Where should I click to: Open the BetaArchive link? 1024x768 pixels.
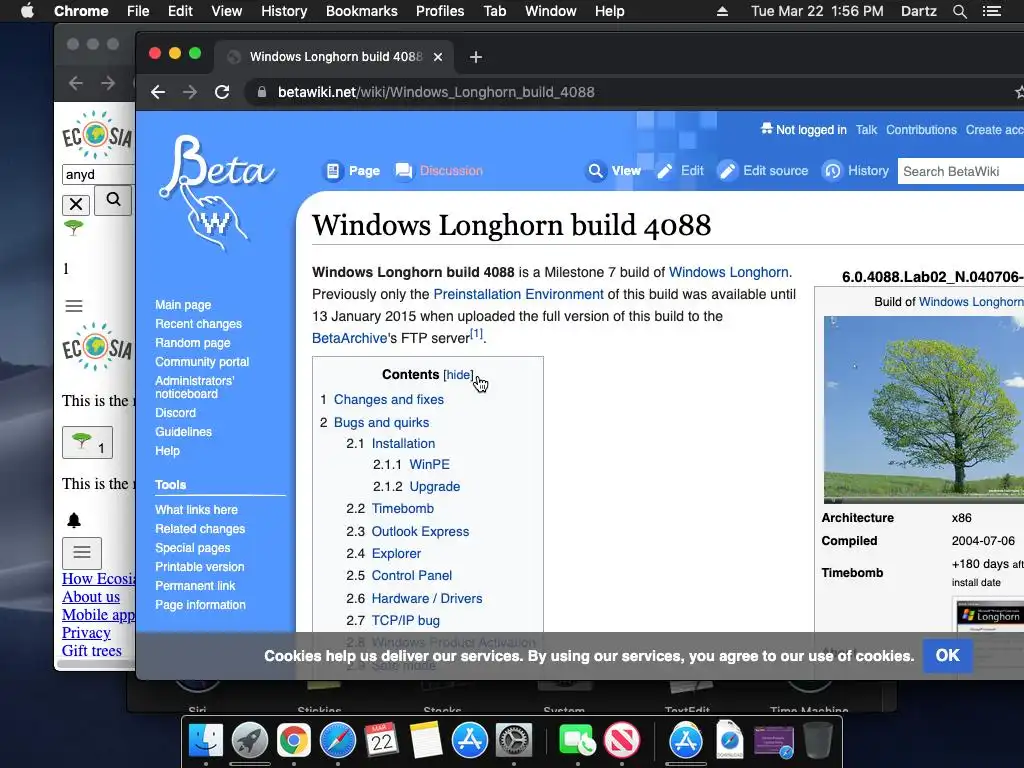pyautogui.click(x=349, y=338)
